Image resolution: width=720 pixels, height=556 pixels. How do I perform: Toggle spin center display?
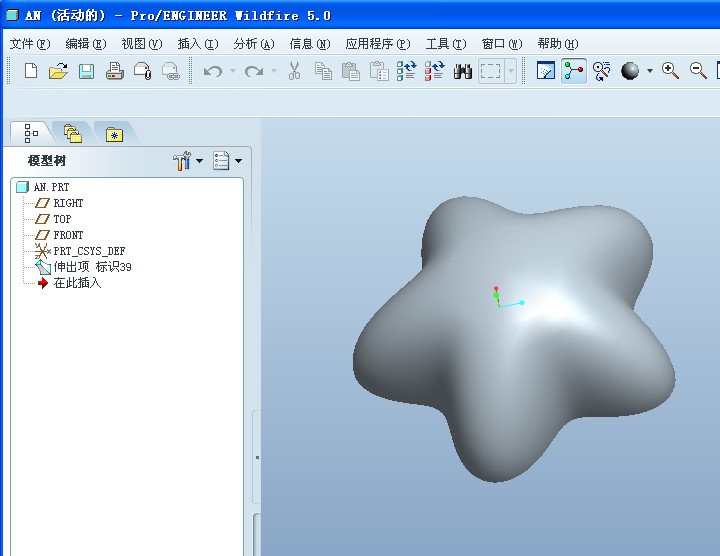[x=574, y=71]
